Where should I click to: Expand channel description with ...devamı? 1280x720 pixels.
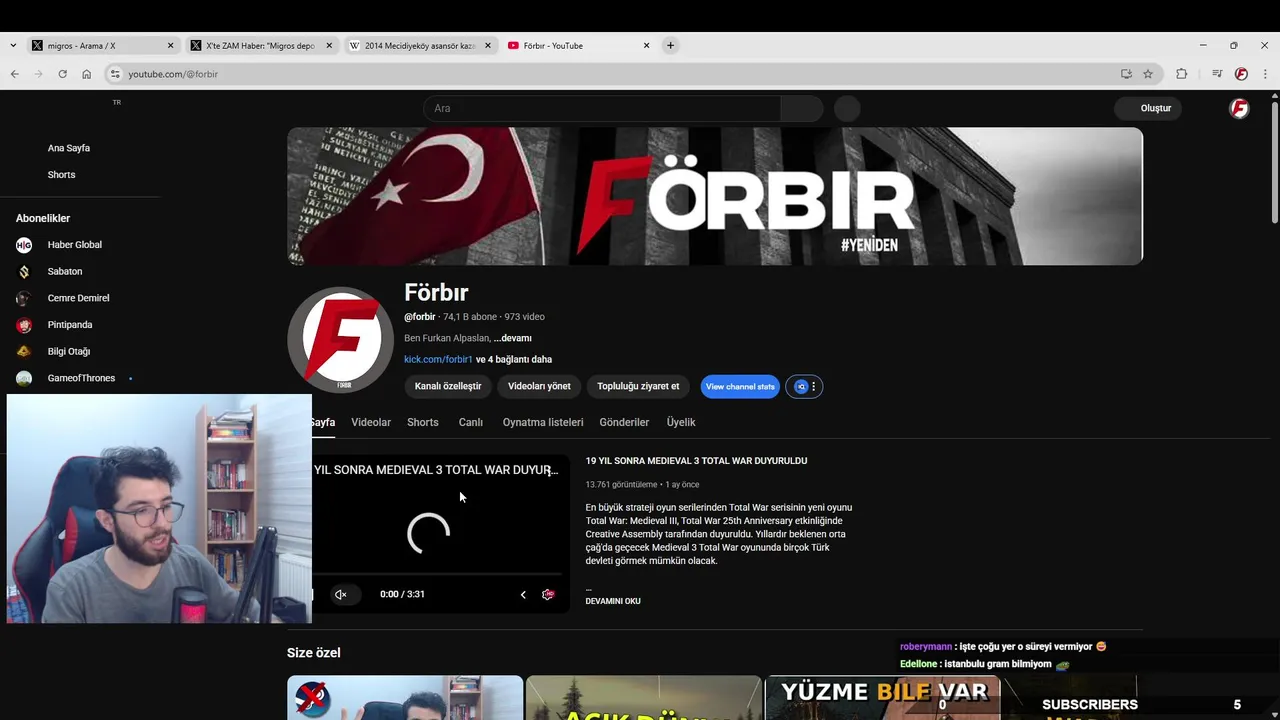point(512,338)
